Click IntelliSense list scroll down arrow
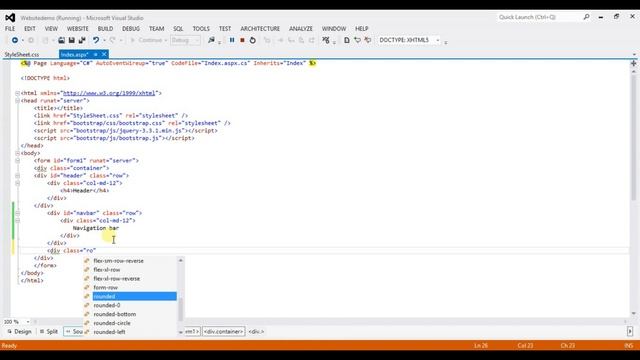Screen dimensions: 640x360 pos(180,333)
